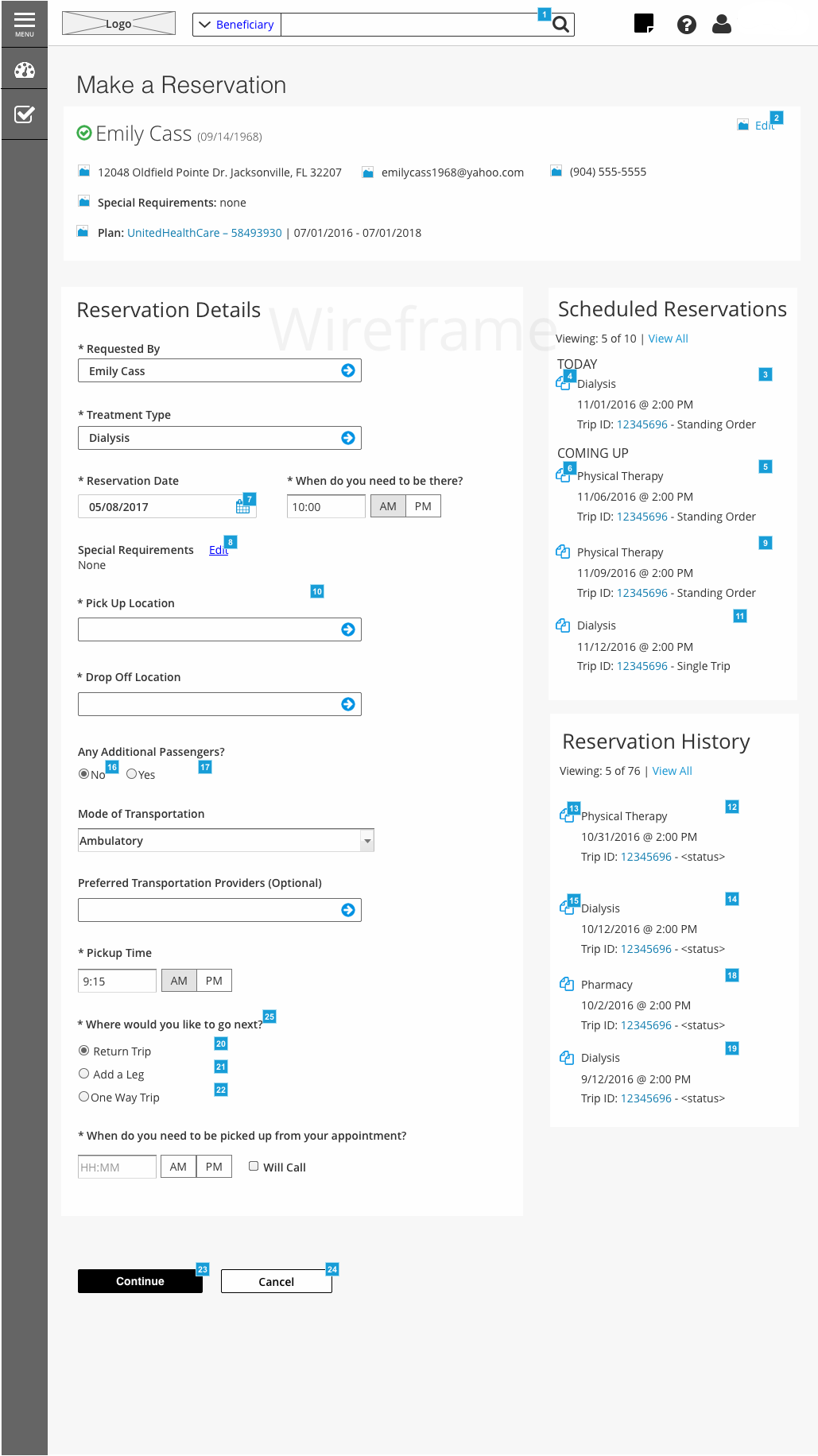818x1456 pixels.
Task: Open the Mode of Transportation Ambulatory dropdown
Action: [226, 840]
